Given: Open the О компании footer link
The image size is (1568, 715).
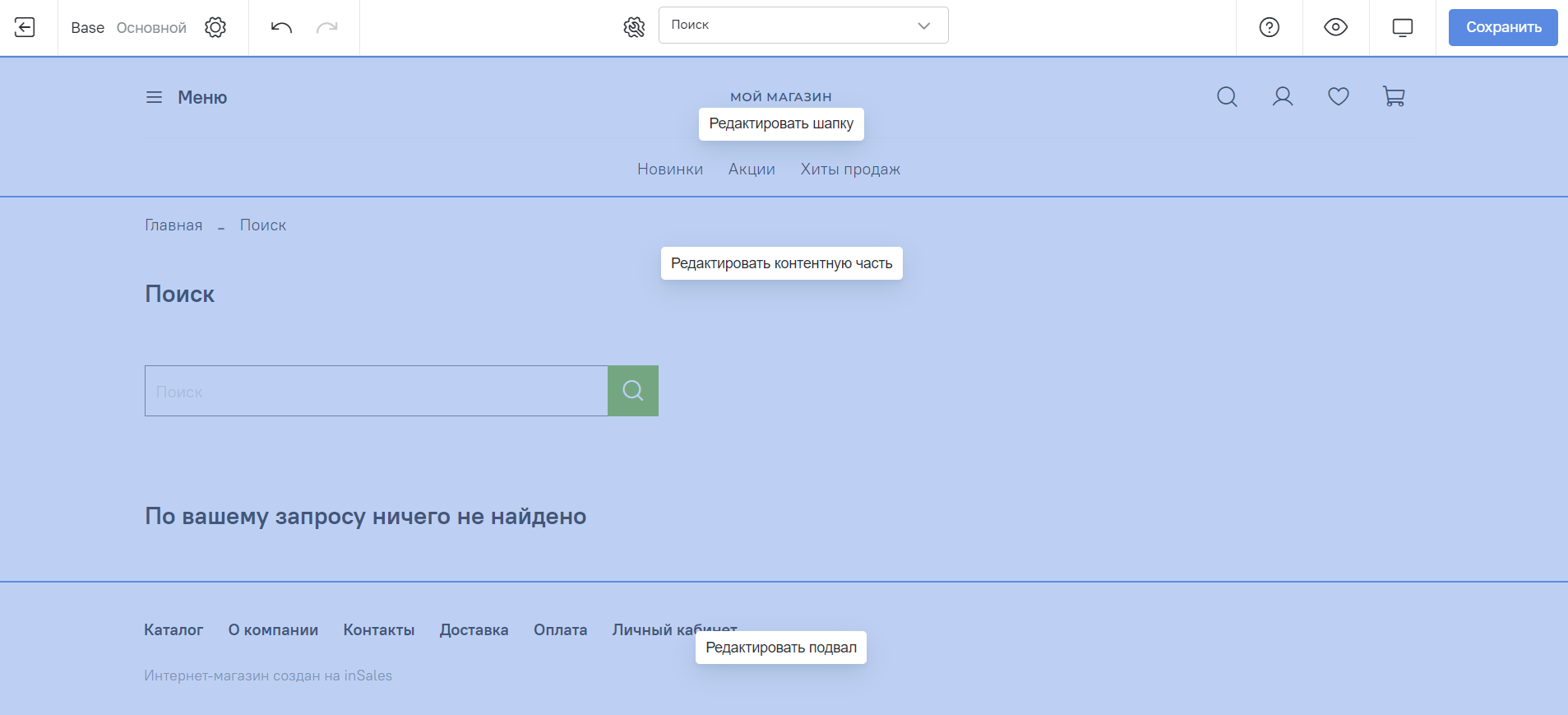Looking at the screenshot, I should [273, 629].
